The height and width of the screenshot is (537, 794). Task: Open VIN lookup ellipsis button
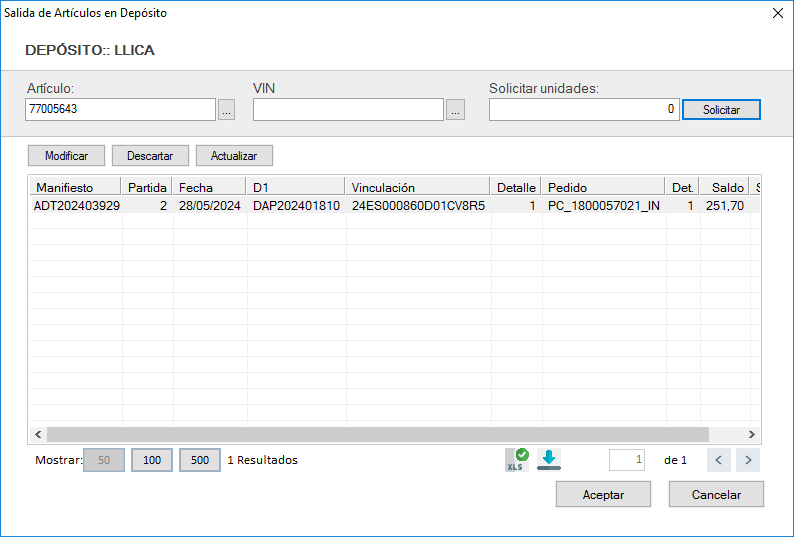456,110
